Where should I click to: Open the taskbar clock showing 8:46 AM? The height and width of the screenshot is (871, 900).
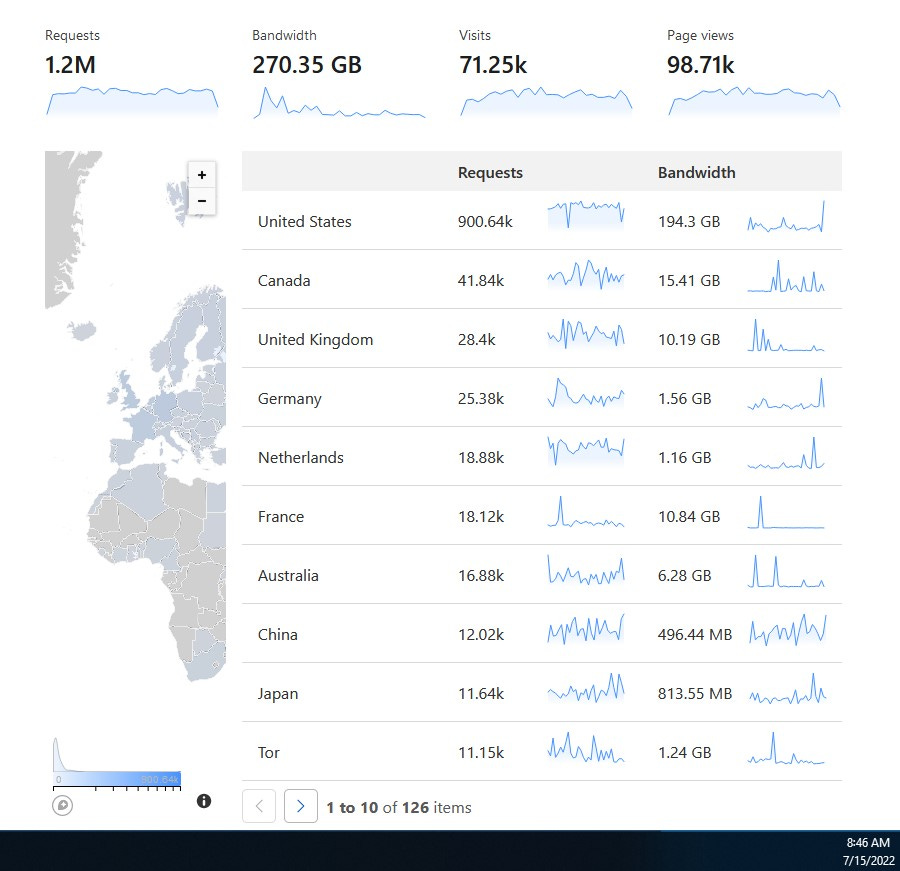868,842
